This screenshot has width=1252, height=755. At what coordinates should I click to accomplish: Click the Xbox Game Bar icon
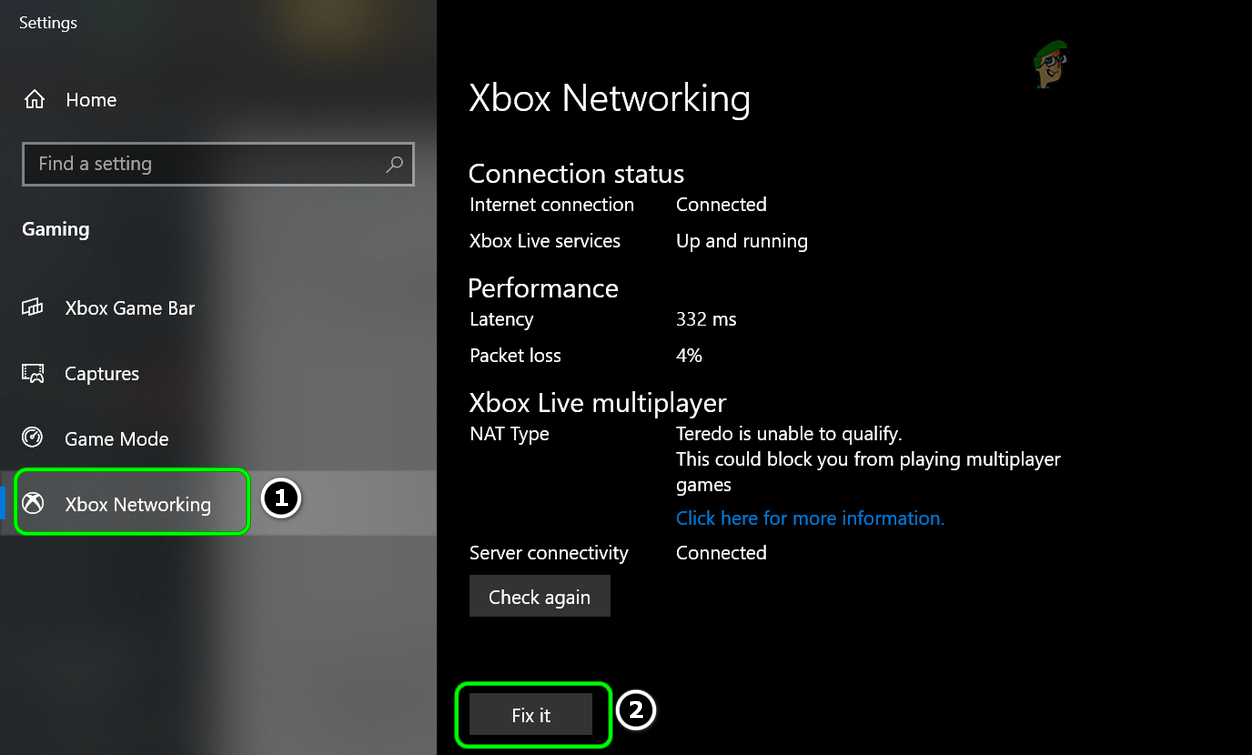click(x=33, y=308)
